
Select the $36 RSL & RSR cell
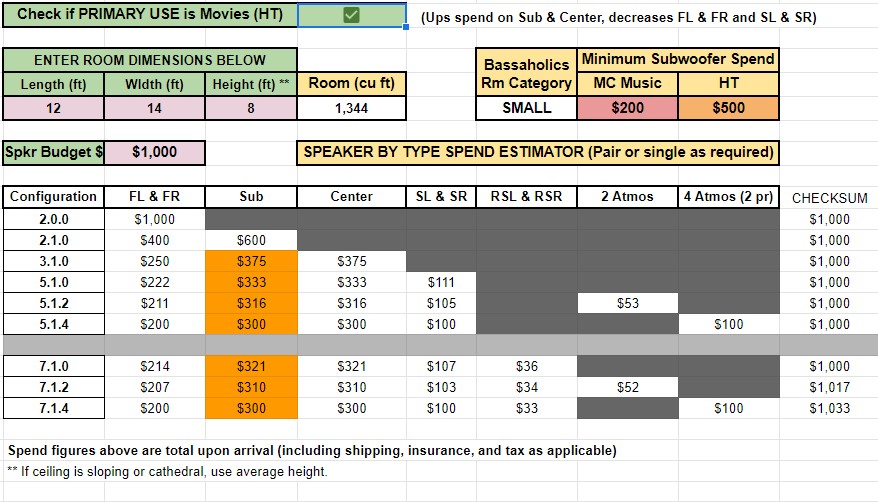[x=526, y=366]
